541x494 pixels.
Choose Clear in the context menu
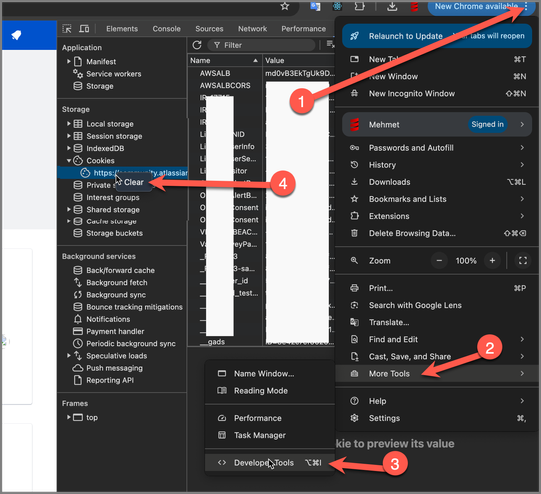coord(134,182)
